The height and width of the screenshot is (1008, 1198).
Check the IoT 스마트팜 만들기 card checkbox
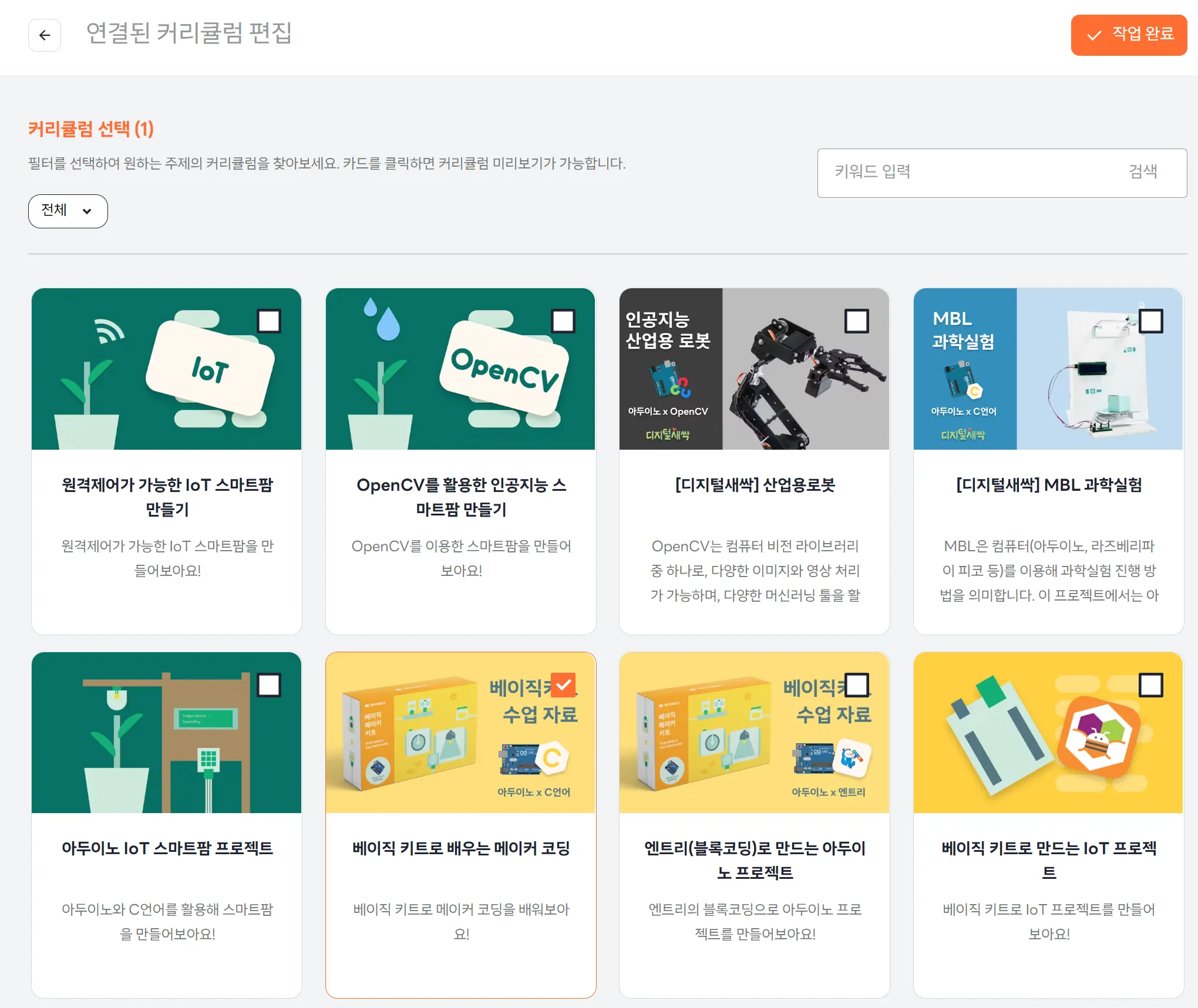pos(269,321)
